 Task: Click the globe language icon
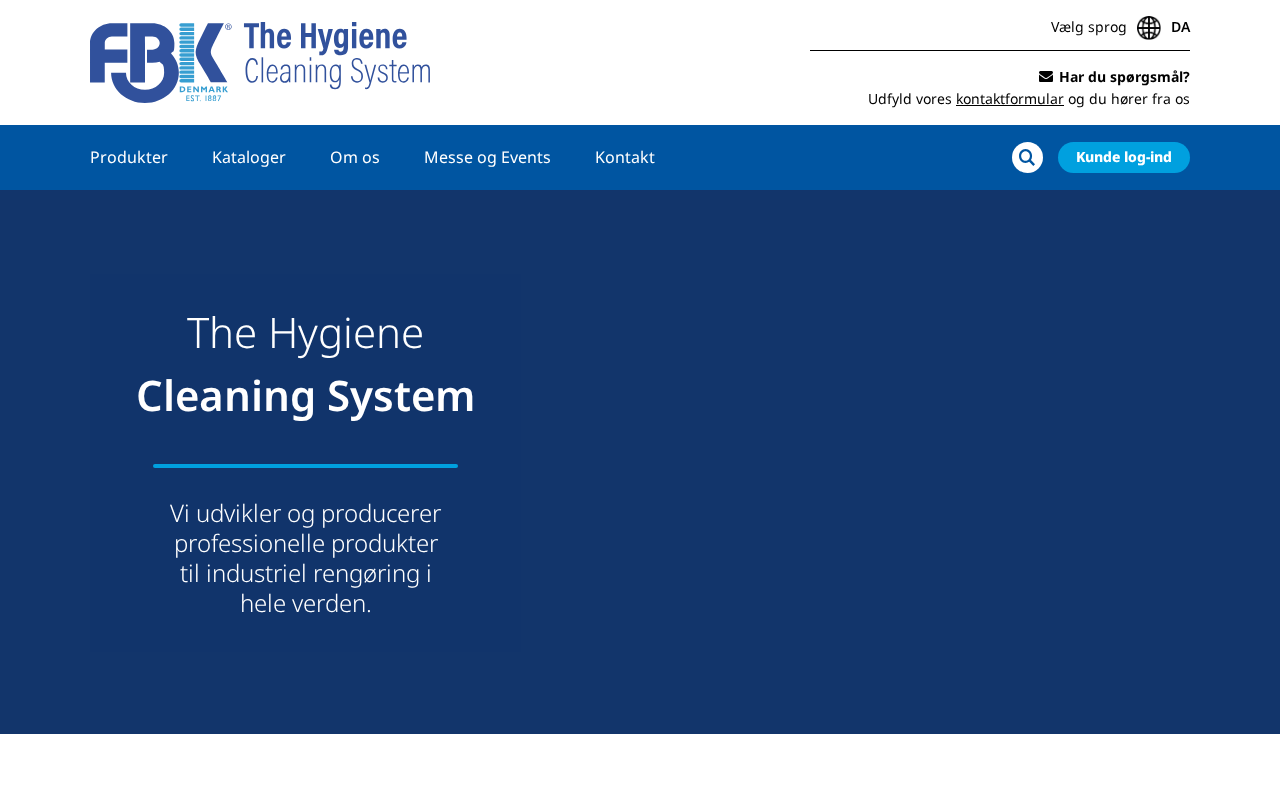click(1148, 28)
